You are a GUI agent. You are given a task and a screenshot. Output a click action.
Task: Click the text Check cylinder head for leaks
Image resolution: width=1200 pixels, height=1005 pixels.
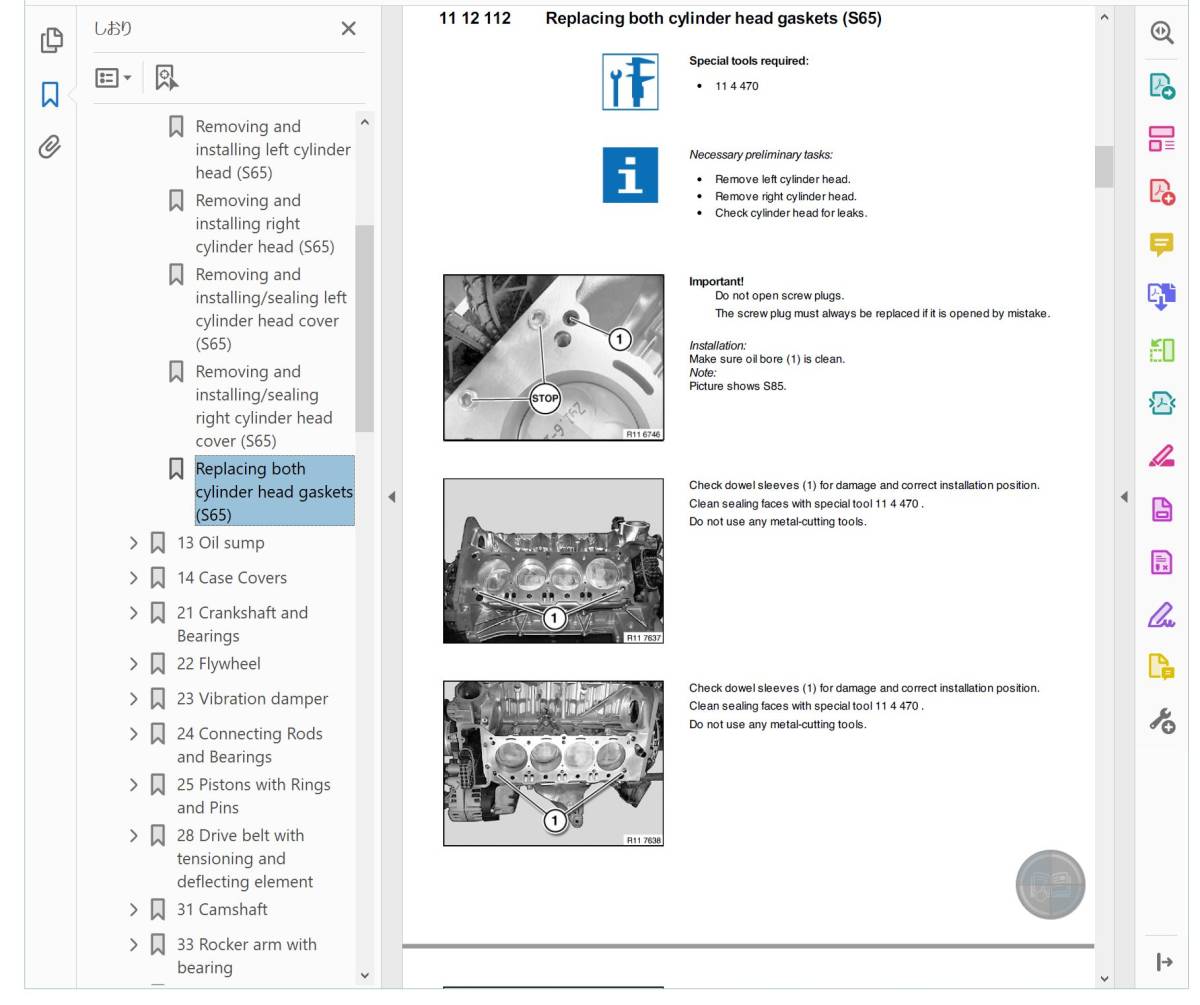tap(790, 213)
